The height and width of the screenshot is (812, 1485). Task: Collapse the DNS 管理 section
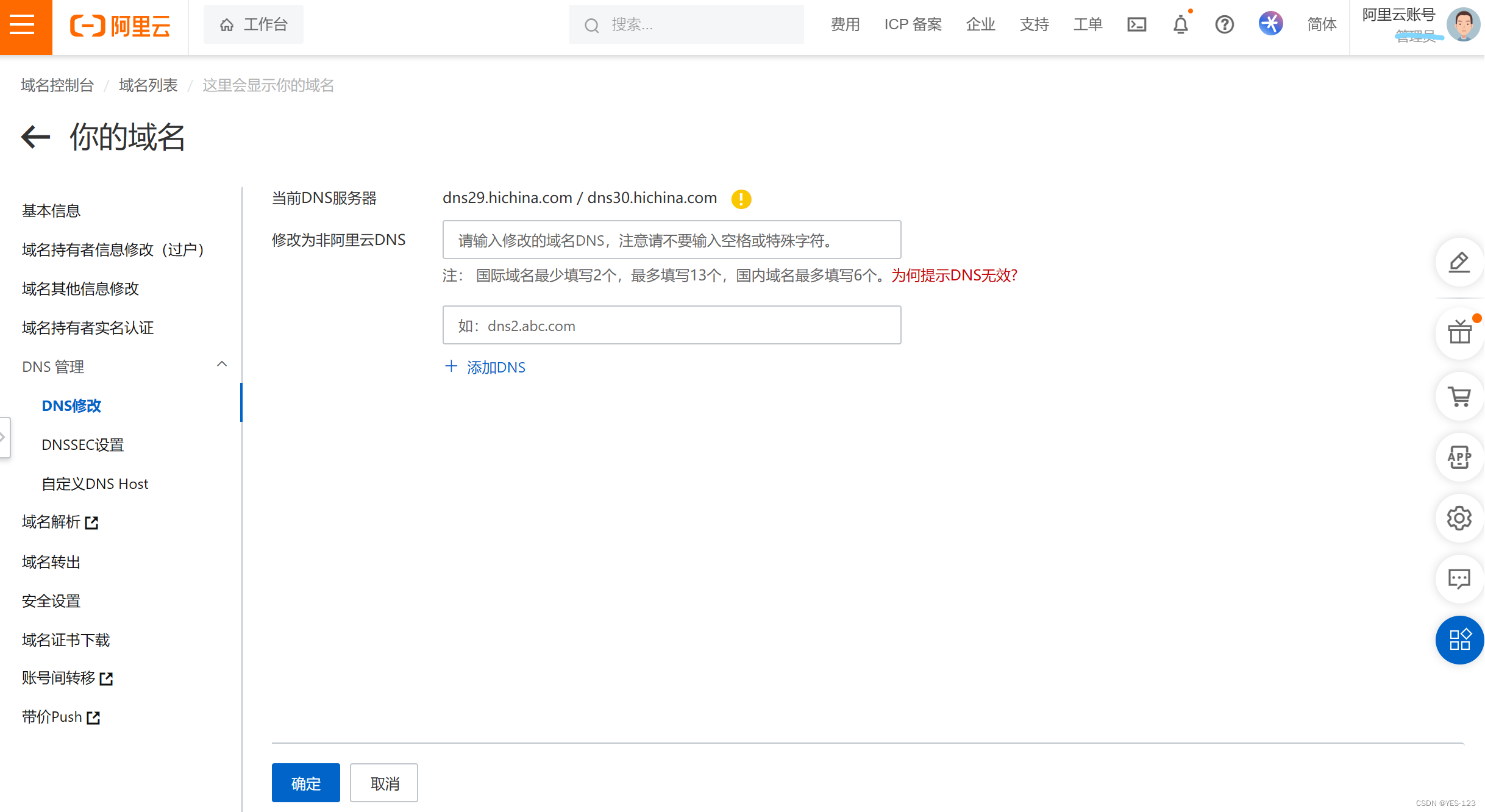pyautogui.click(x=222, y=365)
